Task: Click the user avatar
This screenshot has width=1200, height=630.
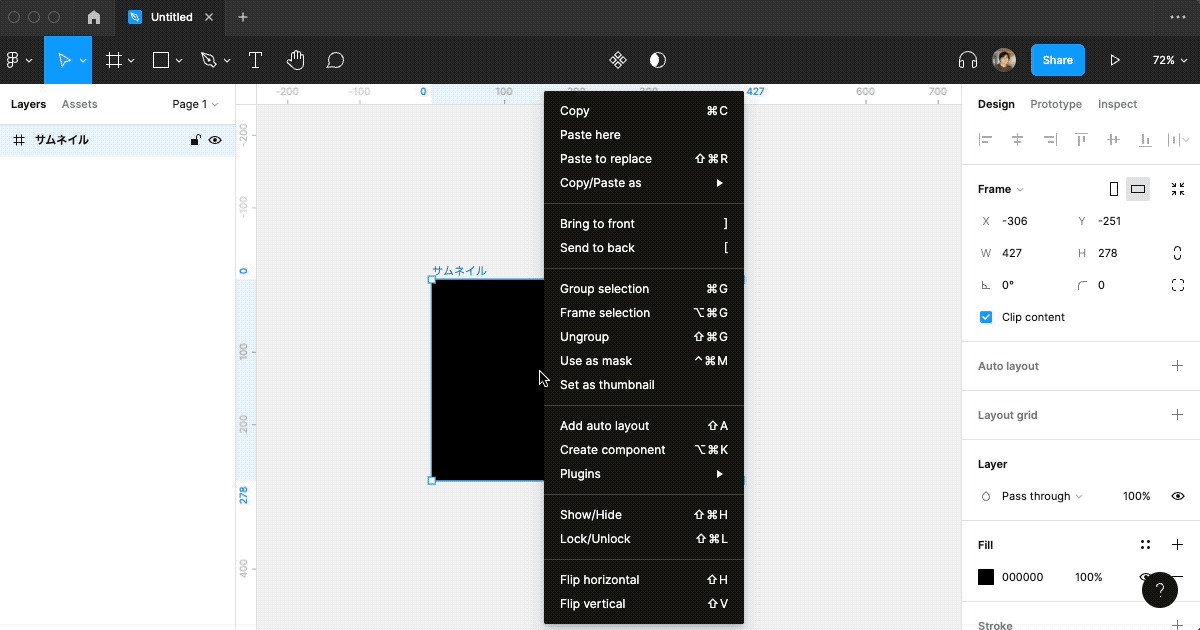Action: point(1004,60)
